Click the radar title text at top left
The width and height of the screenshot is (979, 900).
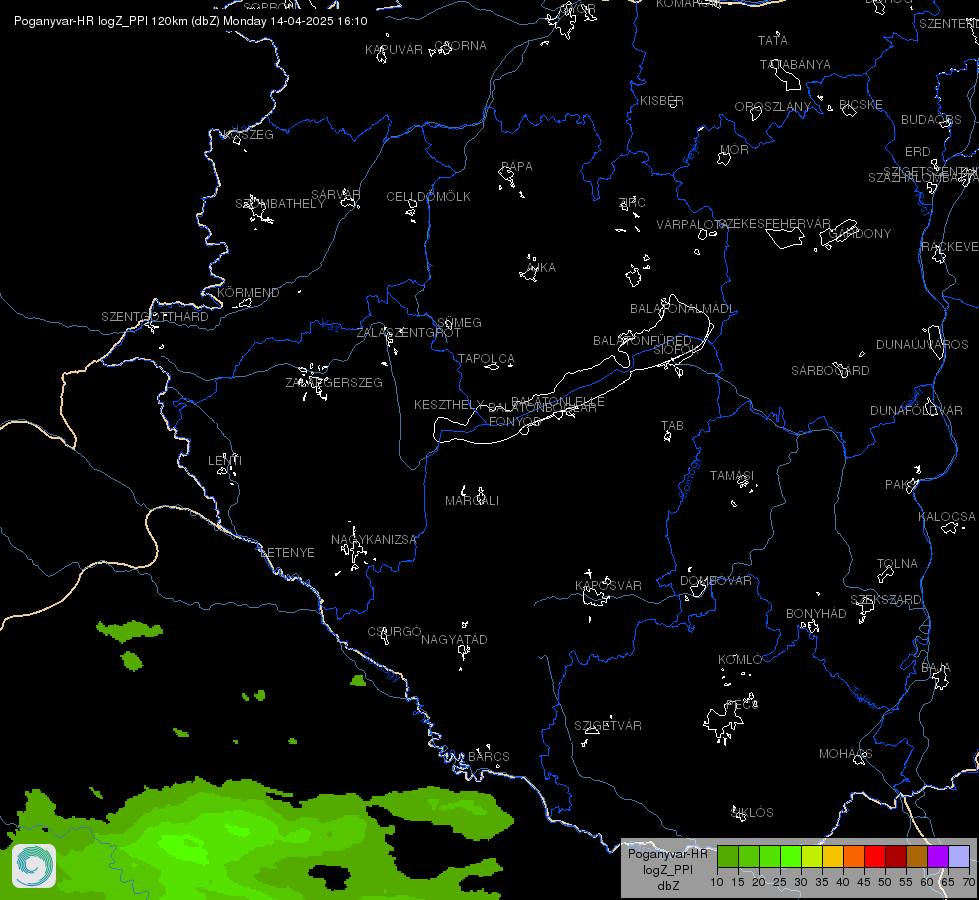point(190,21)
